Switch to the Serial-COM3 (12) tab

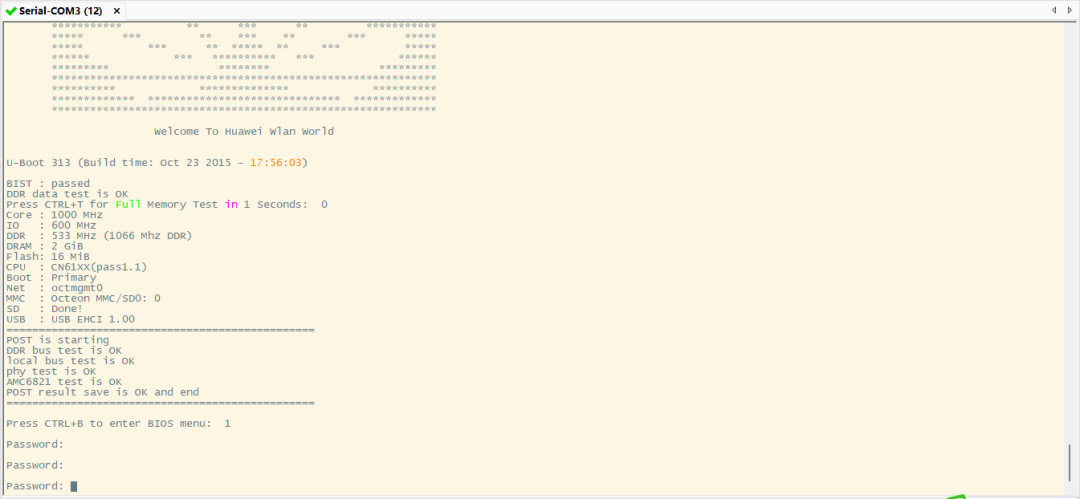(x=60, y=10)
